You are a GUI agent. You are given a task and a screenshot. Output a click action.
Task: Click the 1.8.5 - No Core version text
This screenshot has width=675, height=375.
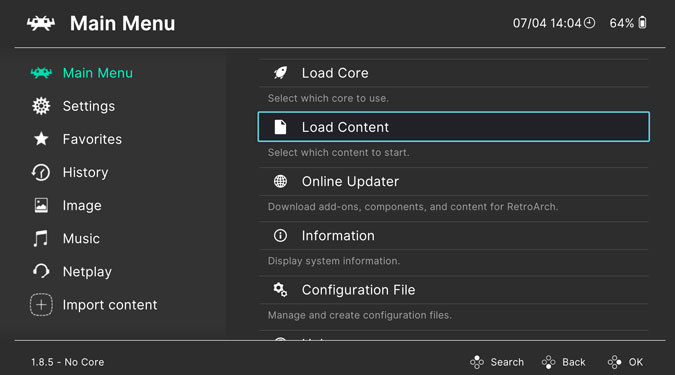point(68,362)
